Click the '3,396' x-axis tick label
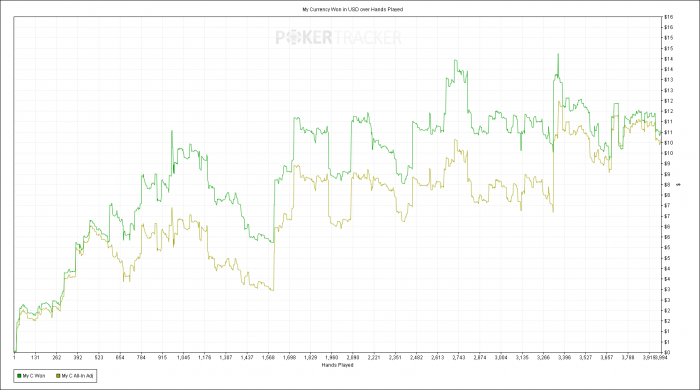Screen dimensions: 700x390 pos(564,357)
